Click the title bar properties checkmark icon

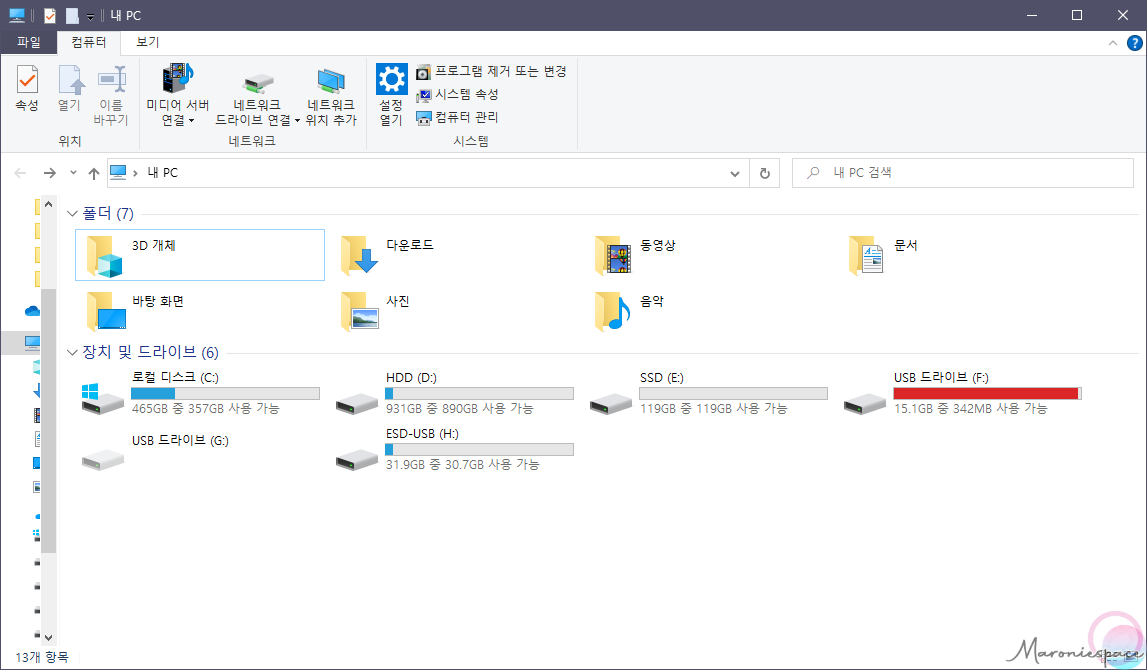tap(50, 15)
